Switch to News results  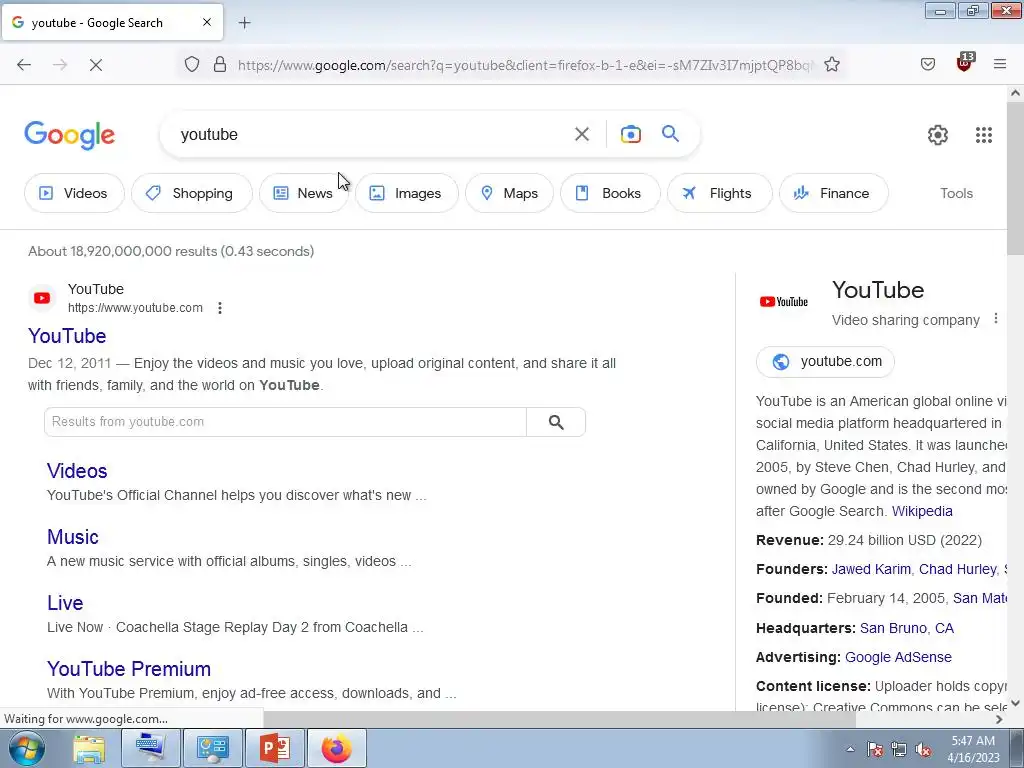[304, 193]
